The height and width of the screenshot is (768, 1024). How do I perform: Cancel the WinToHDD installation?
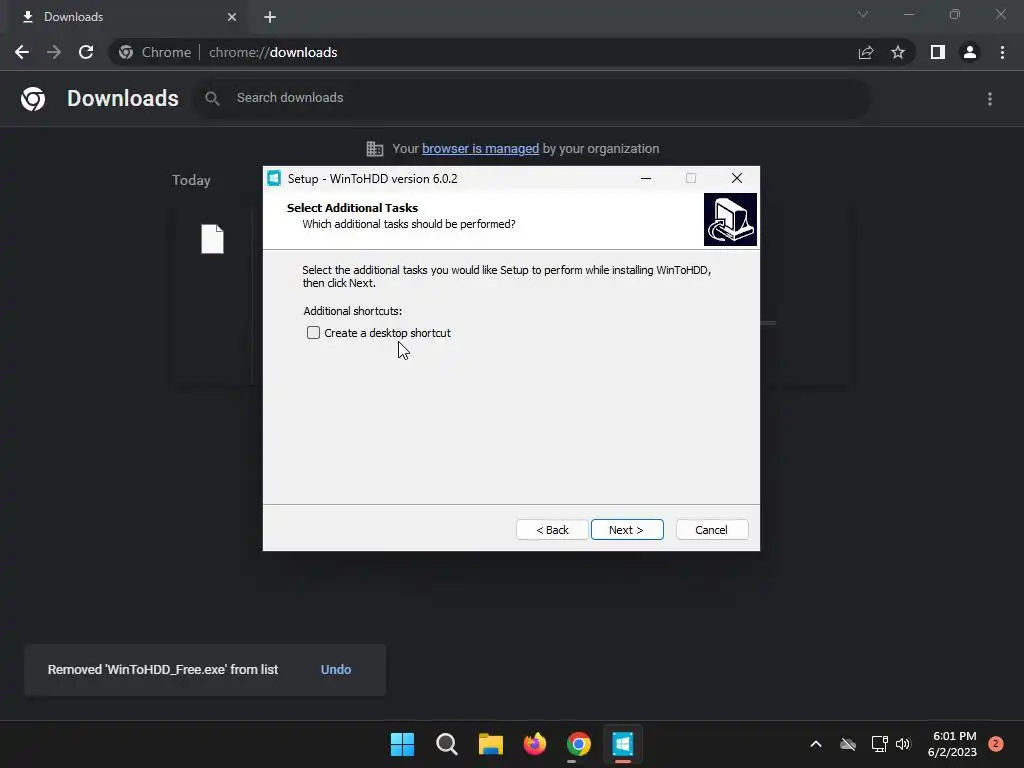pos(712,530)
